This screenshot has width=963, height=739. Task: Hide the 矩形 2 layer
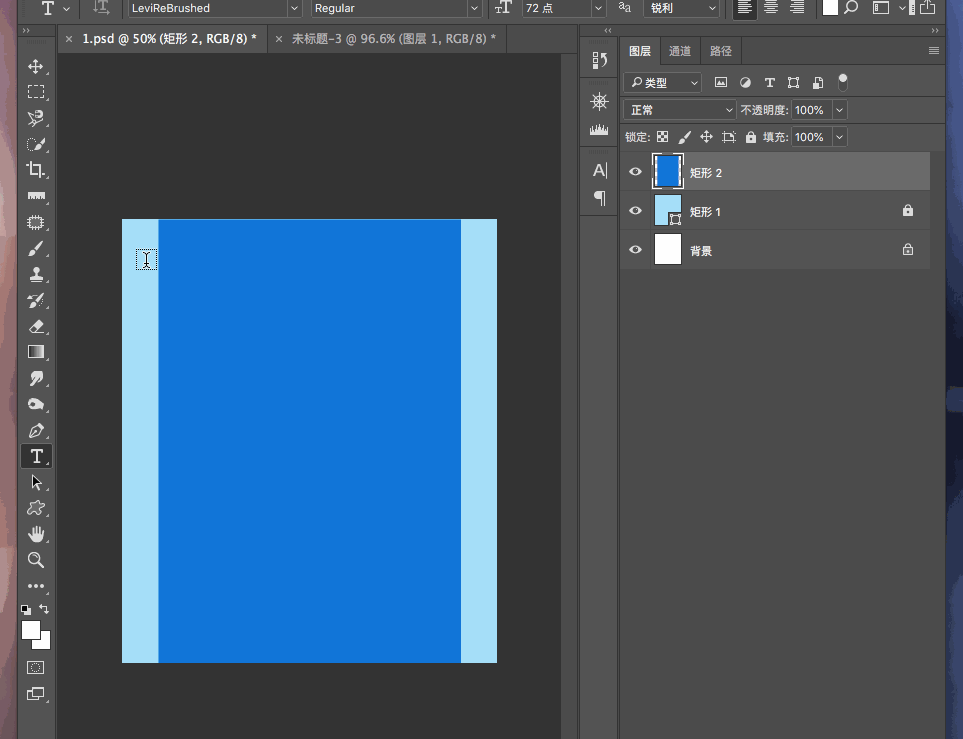(635, 172)
